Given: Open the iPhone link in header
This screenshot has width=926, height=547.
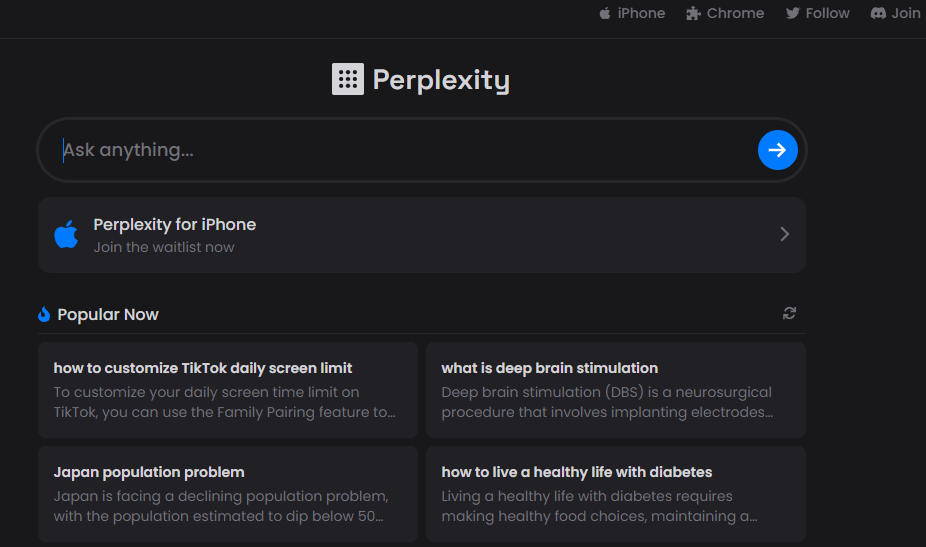Looking at the screenshot, I should pos(632,13).
